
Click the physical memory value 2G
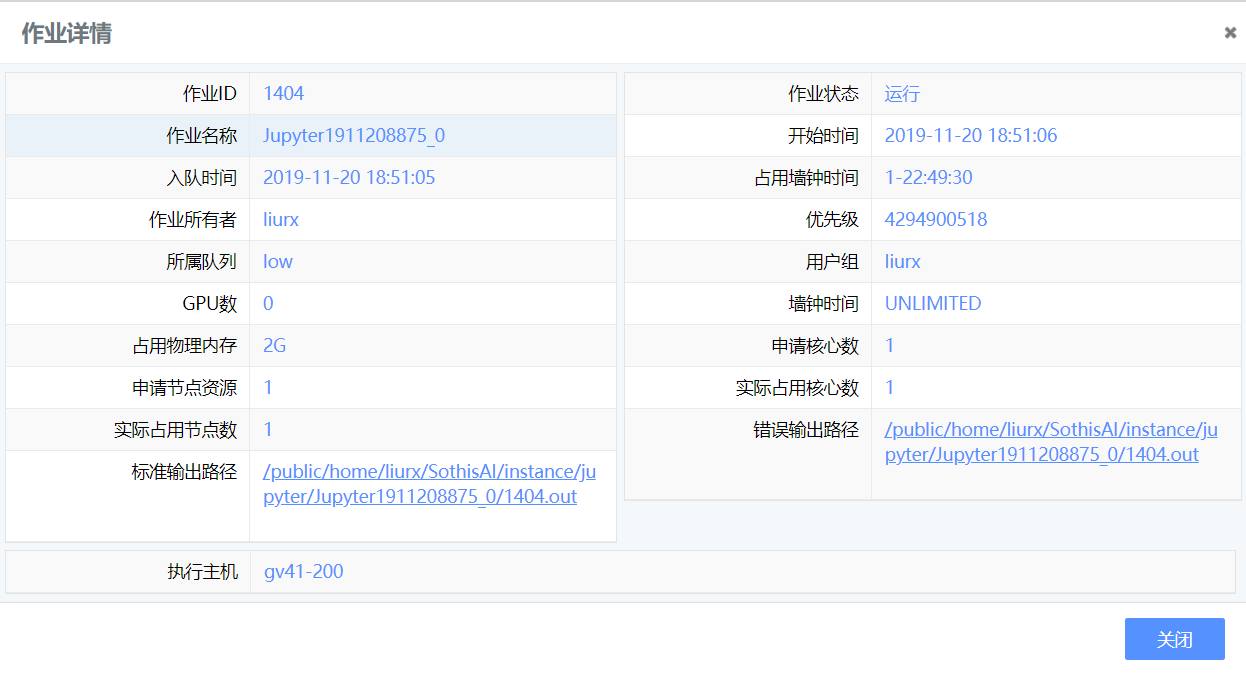(x=275, y=346)
